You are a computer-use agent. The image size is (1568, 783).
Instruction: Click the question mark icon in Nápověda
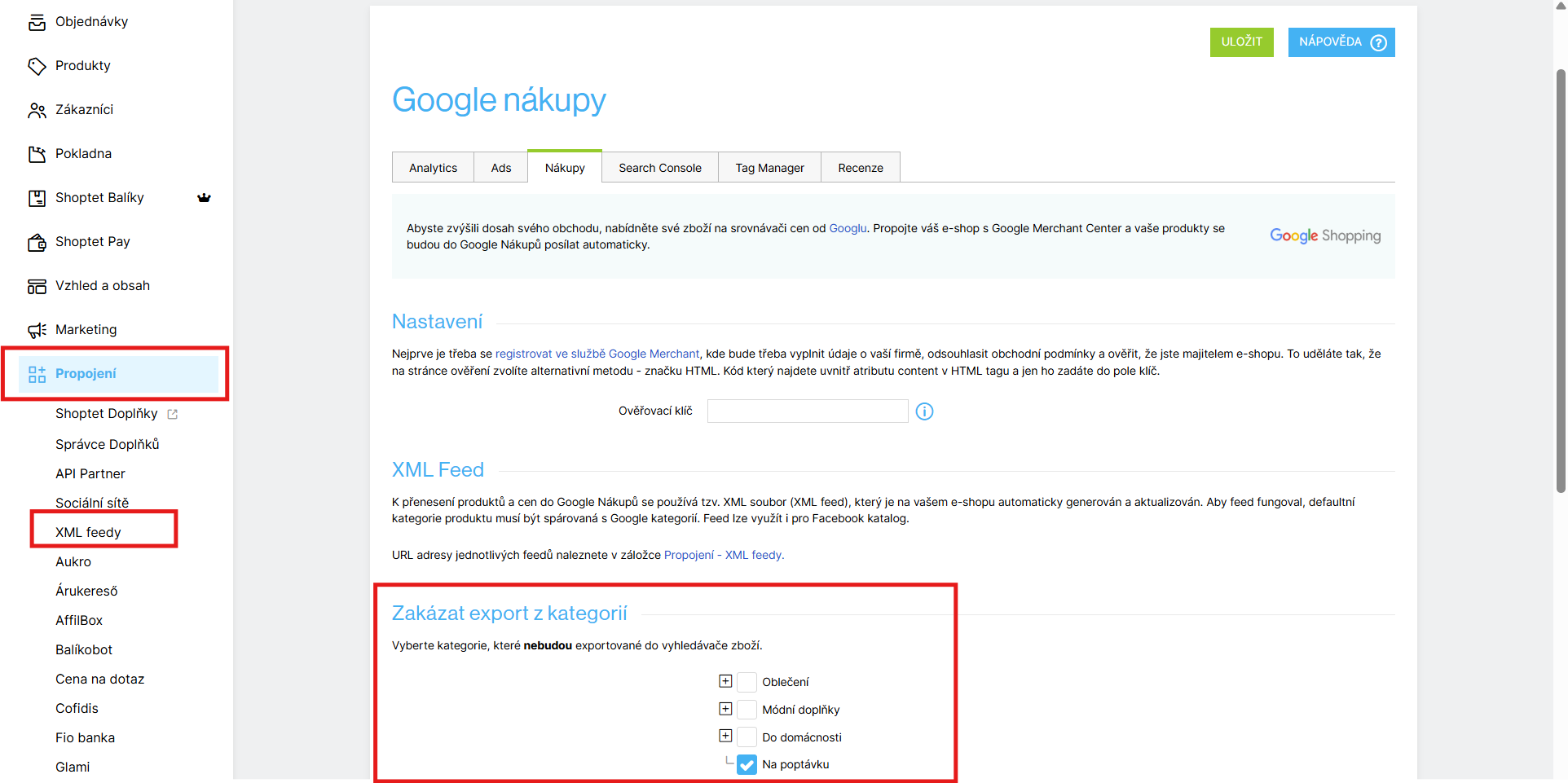(1378, 42)
